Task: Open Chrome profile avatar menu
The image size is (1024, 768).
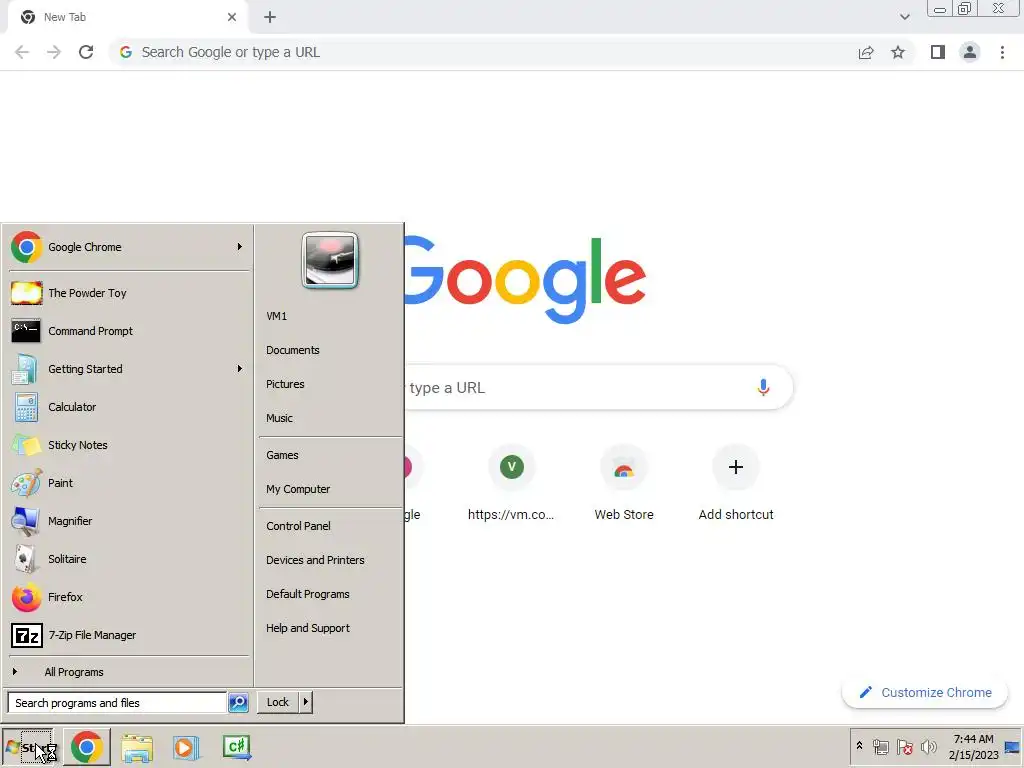Action: 970,52
